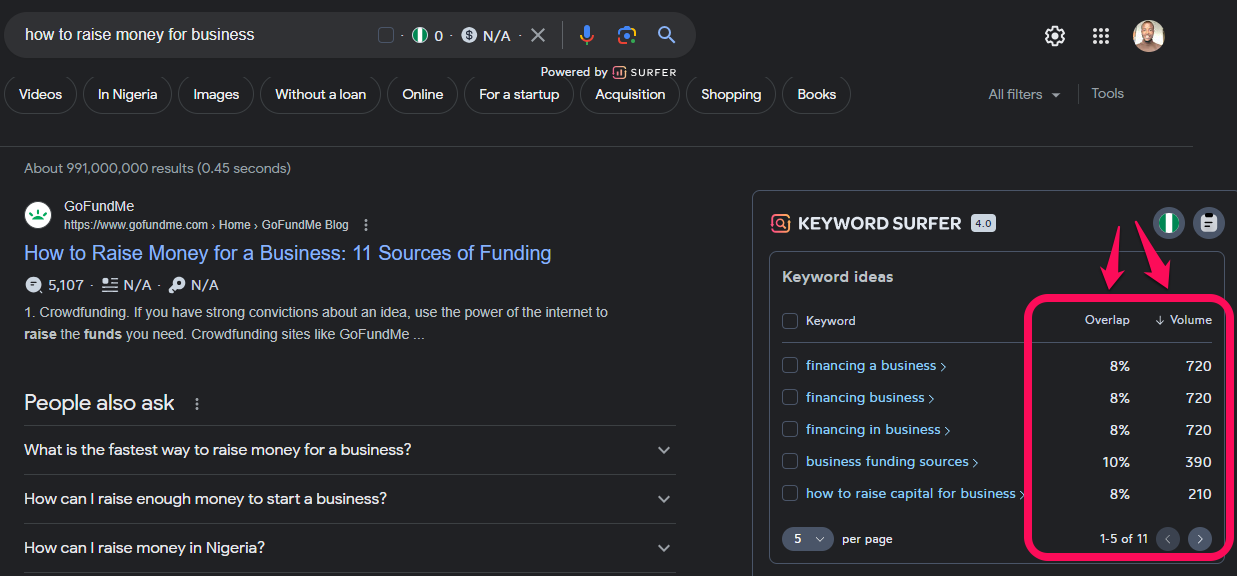Expand 'How can I raise money in Nigeria' question
1237x576 pixels.
click(x=350, y=548)
